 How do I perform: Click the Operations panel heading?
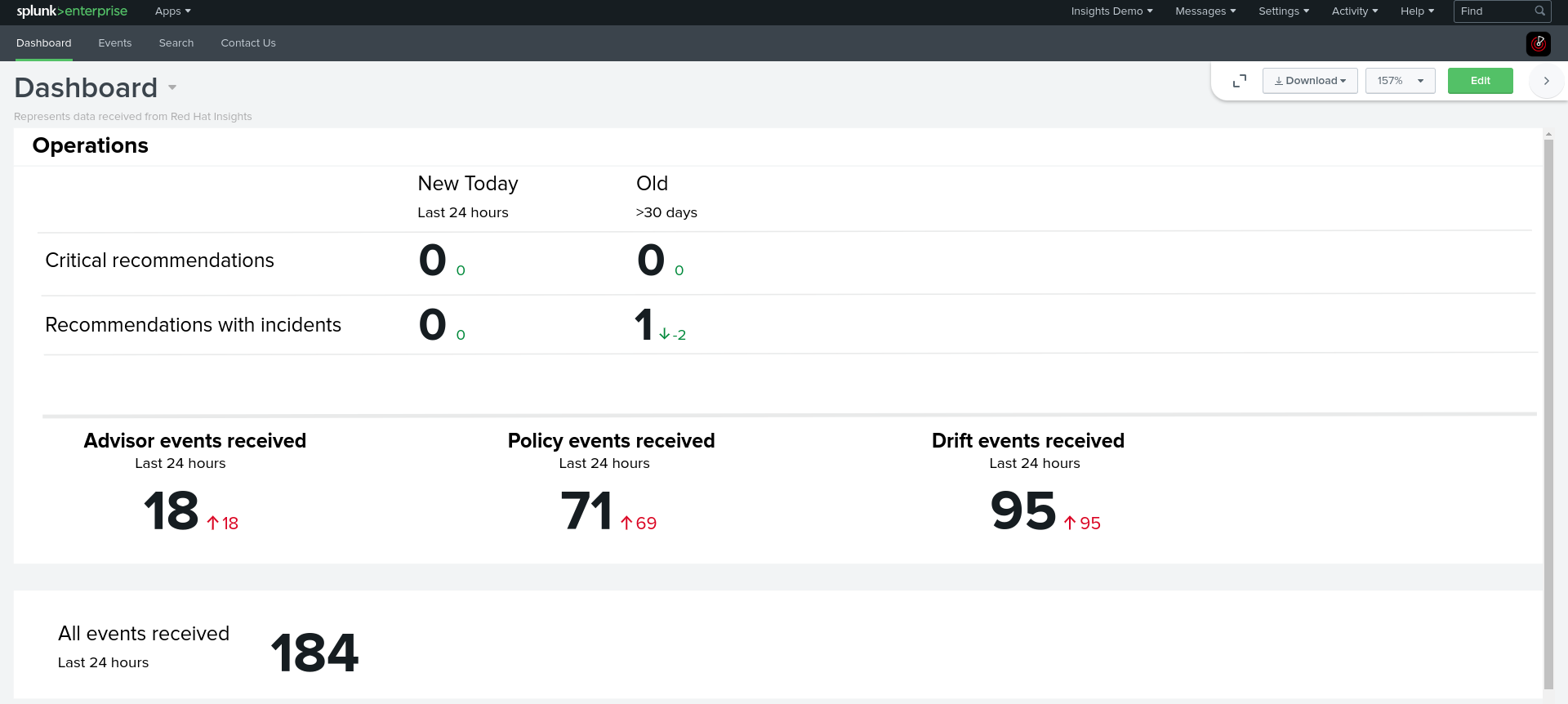point(91,145)
